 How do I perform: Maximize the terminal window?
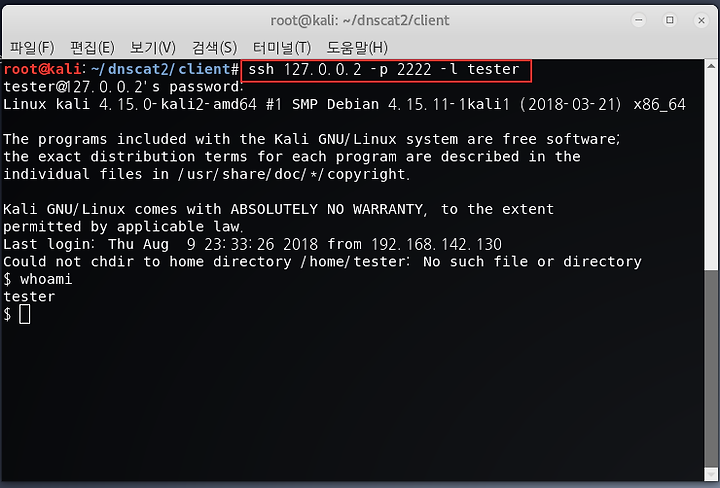(670, 20)
